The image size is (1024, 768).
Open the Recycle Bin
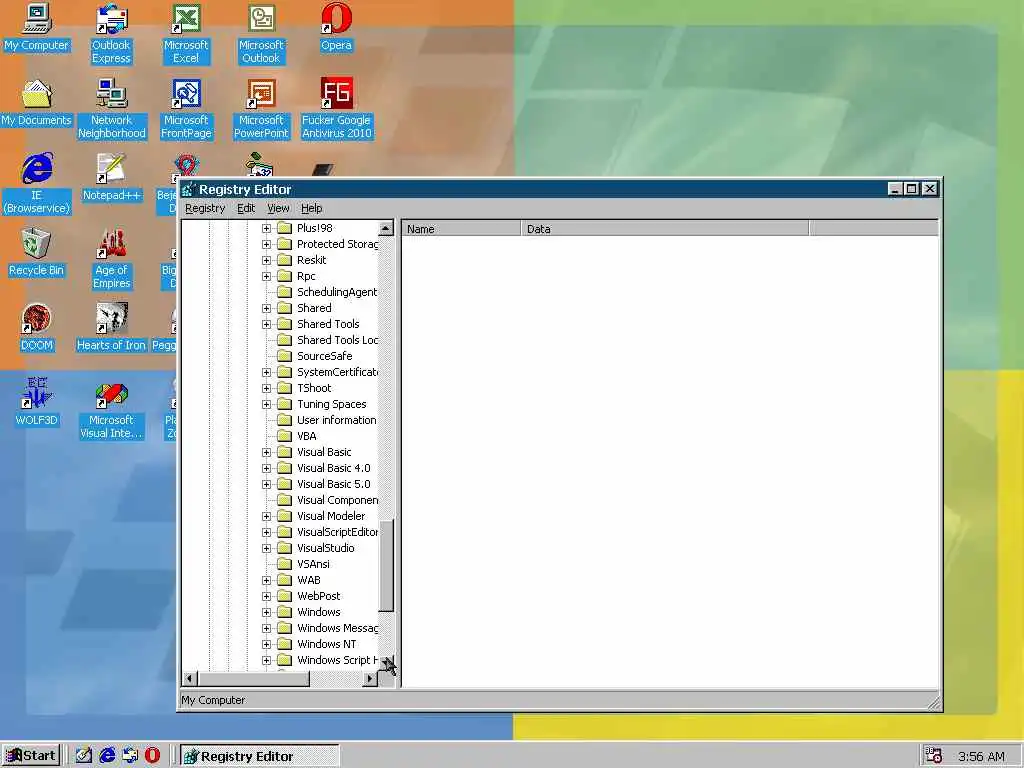(37, 253)
